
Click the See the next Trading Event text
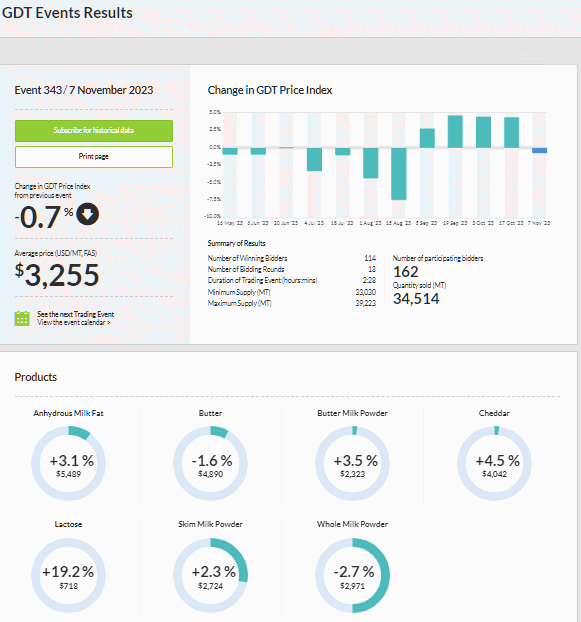pos(75,314)
